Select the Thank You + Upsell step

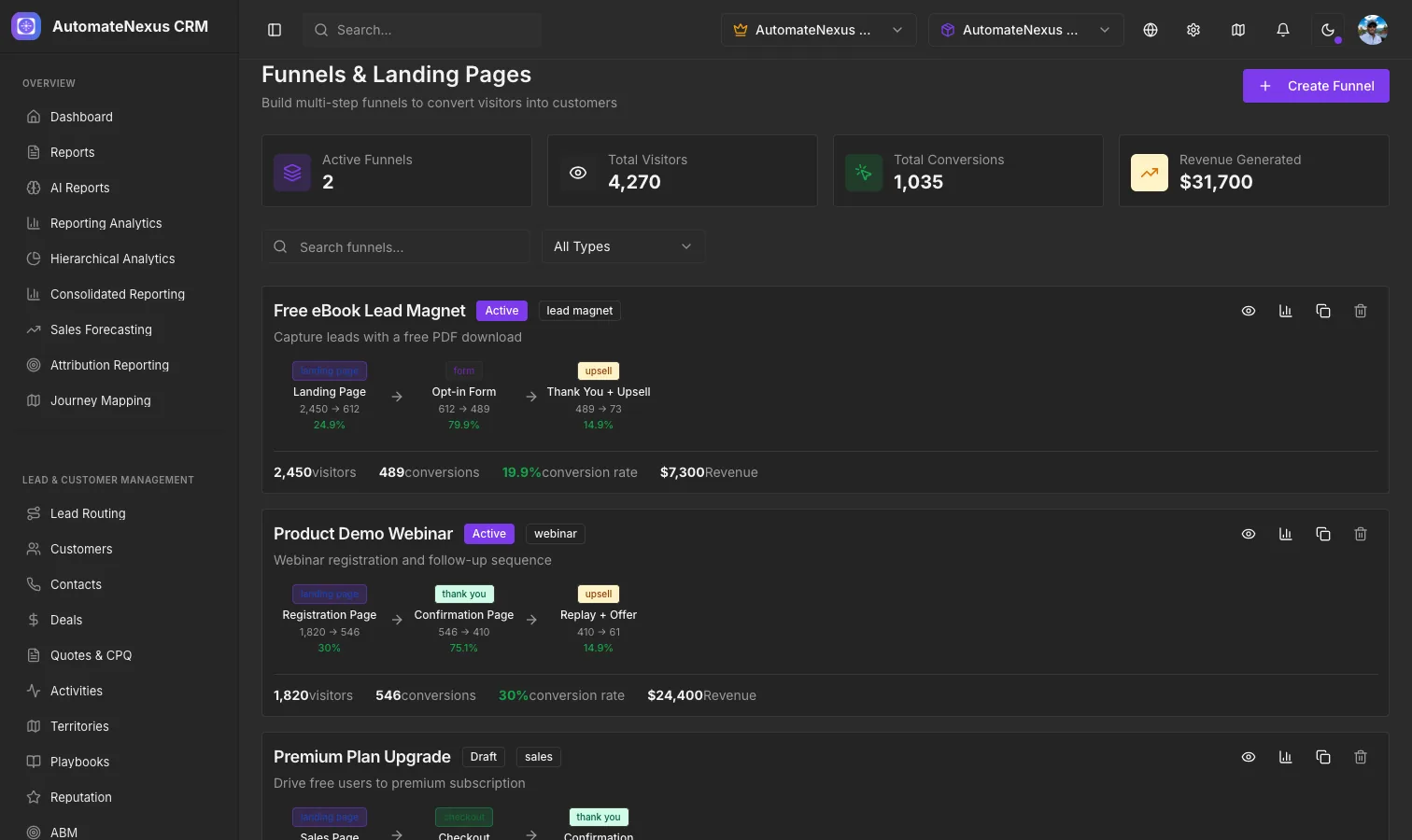[x=599, y=397]
